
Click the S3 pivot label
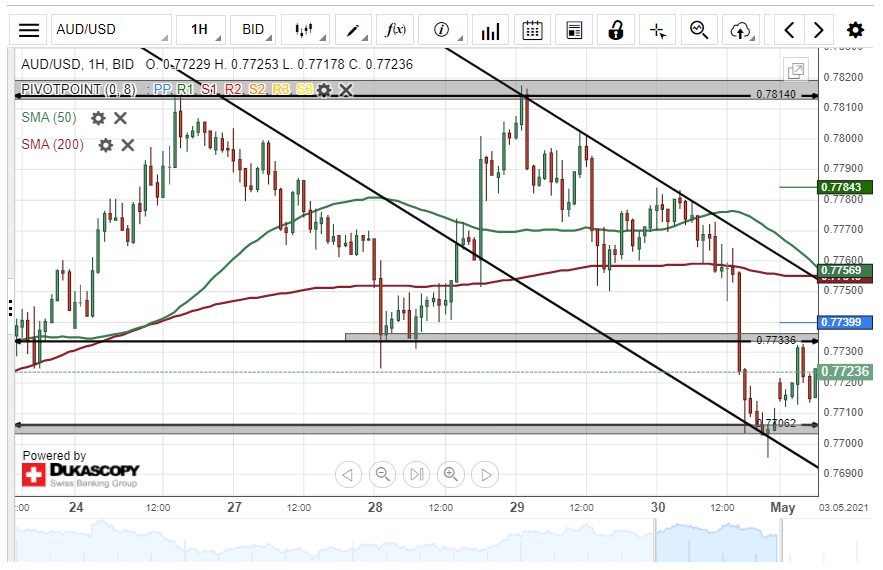click(x=305, y=90)
